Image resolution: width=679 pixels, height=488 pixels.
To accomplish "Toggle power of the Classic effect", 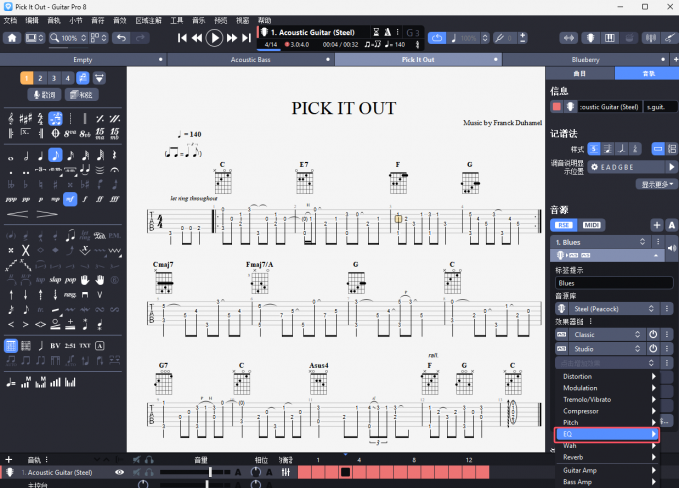I will pos(652,333).
